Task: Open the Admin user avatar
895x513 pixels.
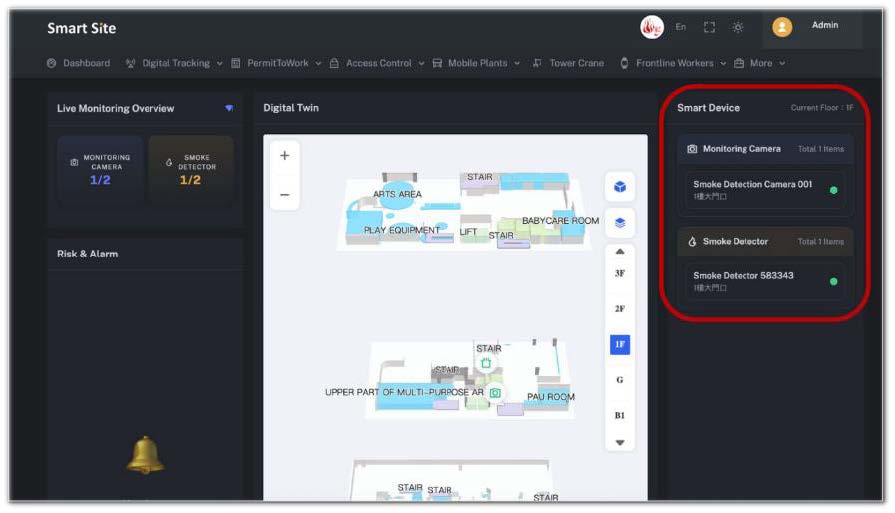Action: click(x=782, y=27)
